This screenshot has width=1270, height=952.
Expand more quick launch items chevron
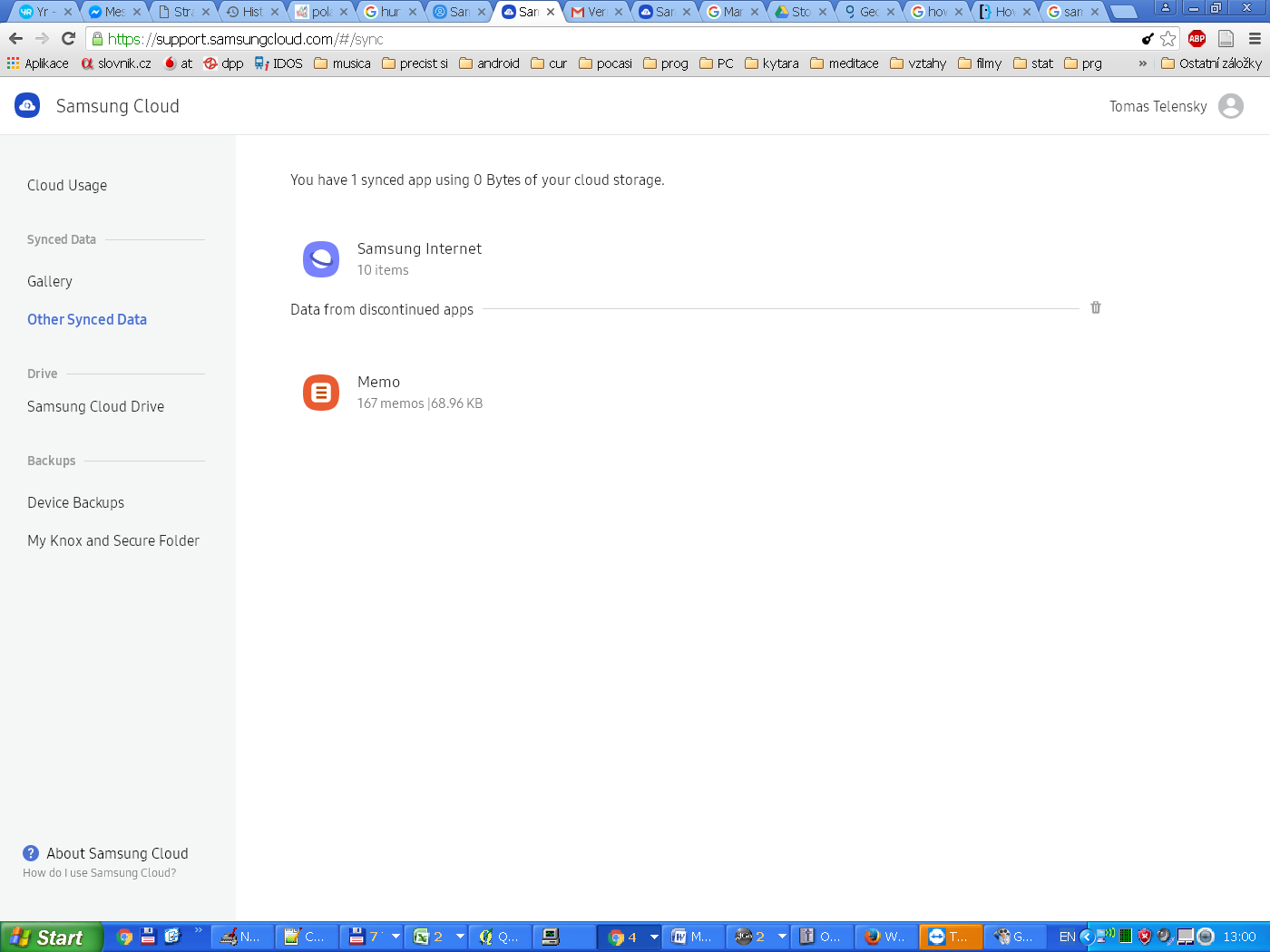click(198, 930)
